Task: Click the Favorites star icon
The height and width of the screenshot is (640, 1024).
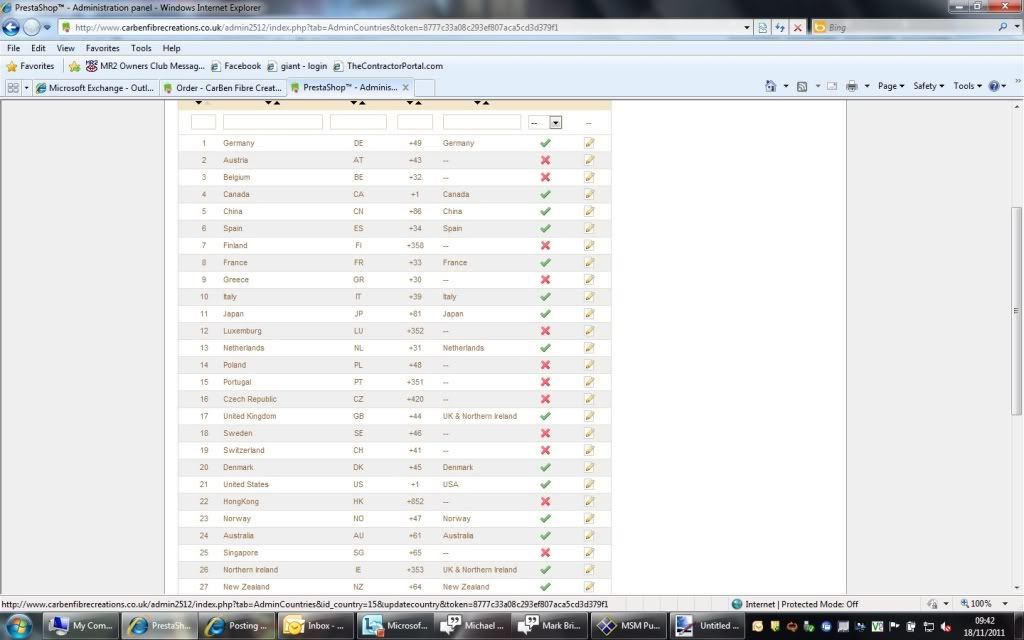Action: click(x=12, y=66)
